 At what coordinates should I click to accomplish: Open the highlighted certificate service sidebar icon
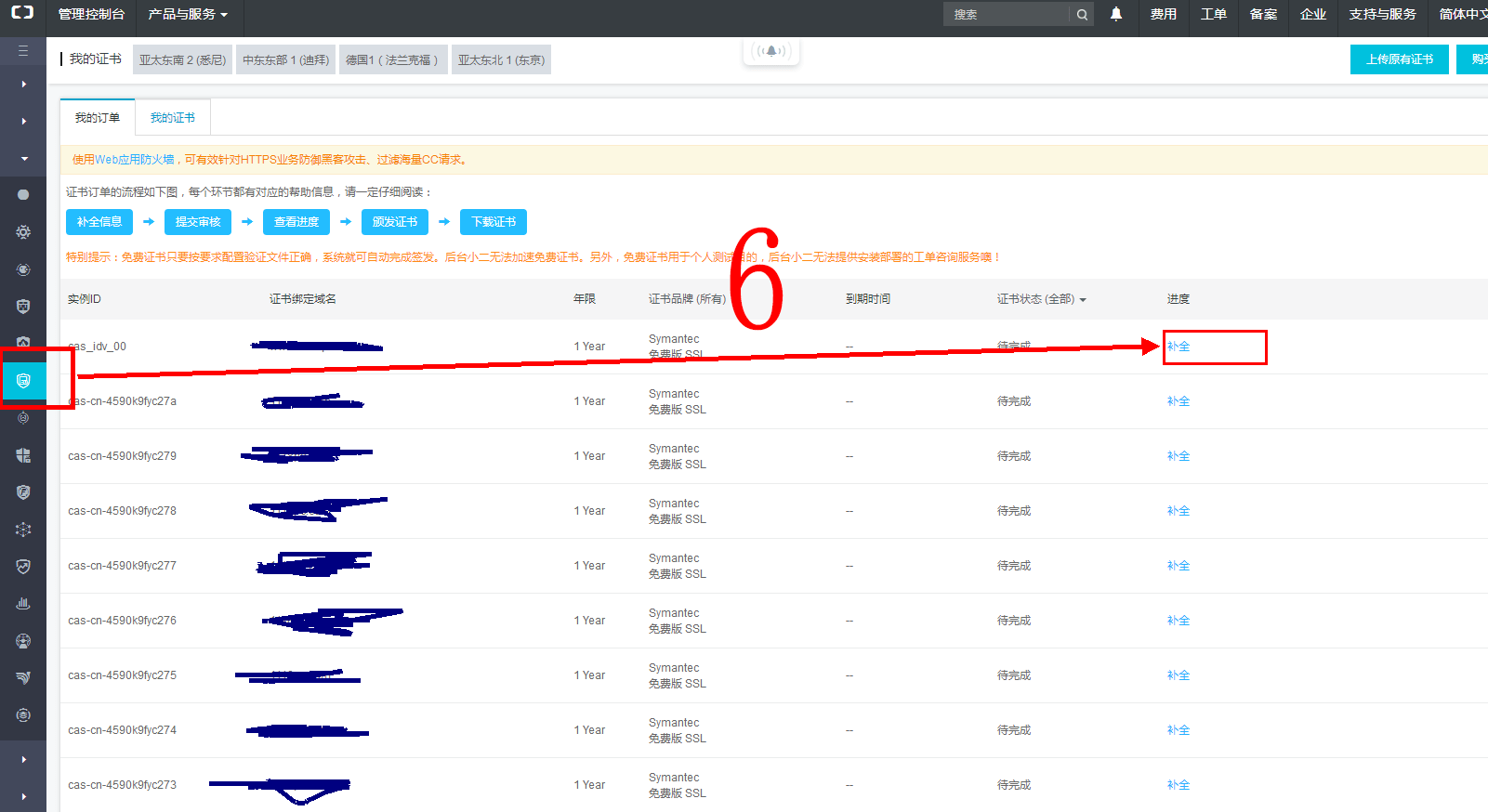(x=23, y=380)
